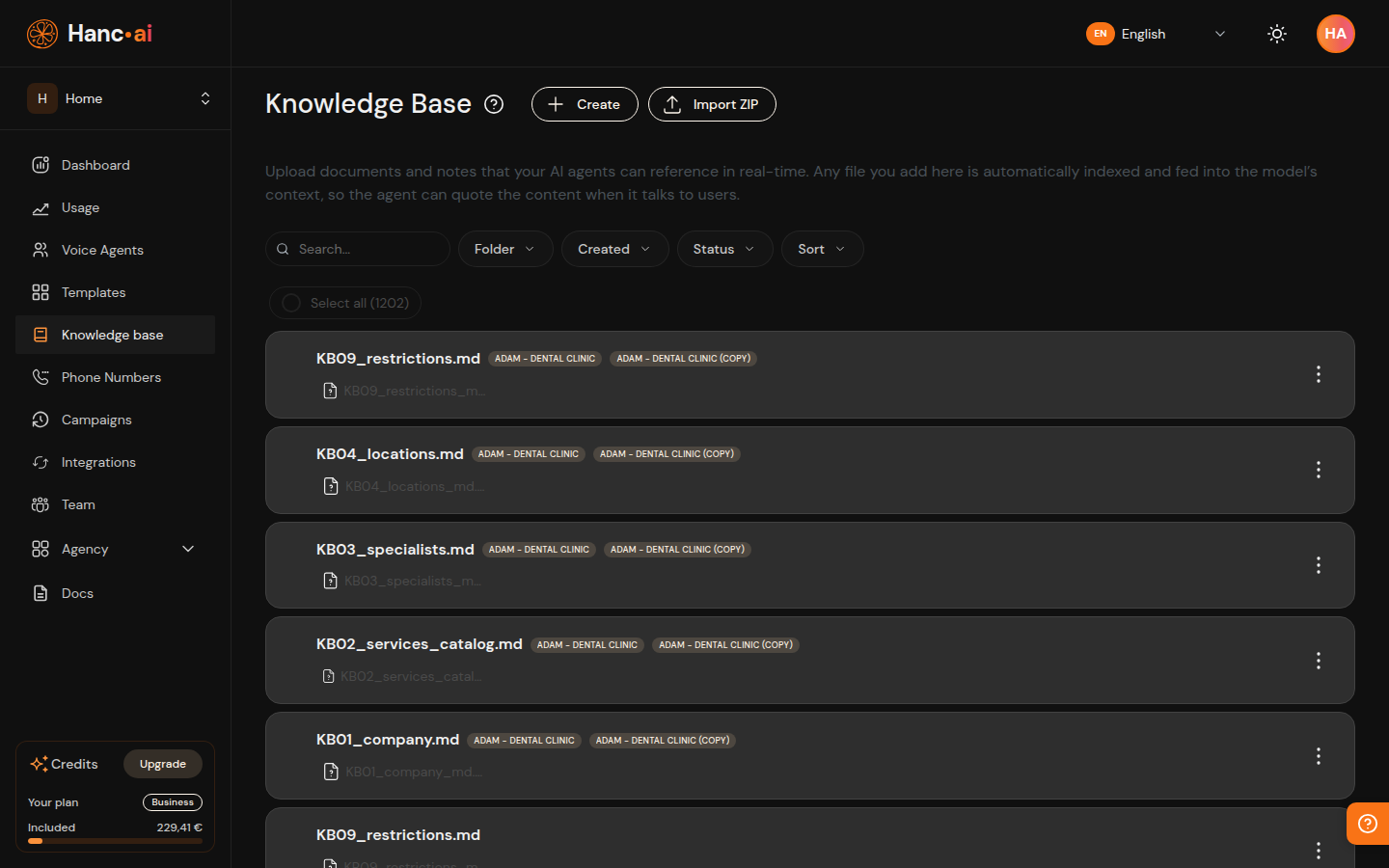The width and height of the screenshot is (1389, 868).
Task: Click the Hanc.ai logo
Action: tap(88, 33)
